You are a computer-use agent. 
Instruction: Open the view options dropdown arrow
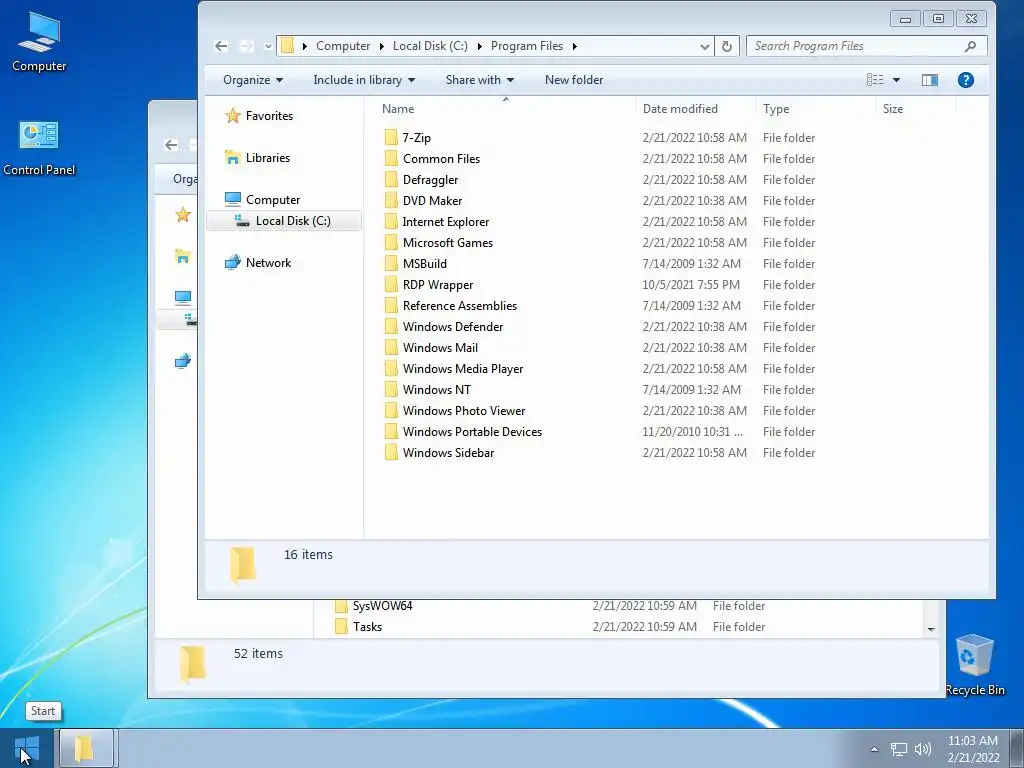click(x=896, y=80)
